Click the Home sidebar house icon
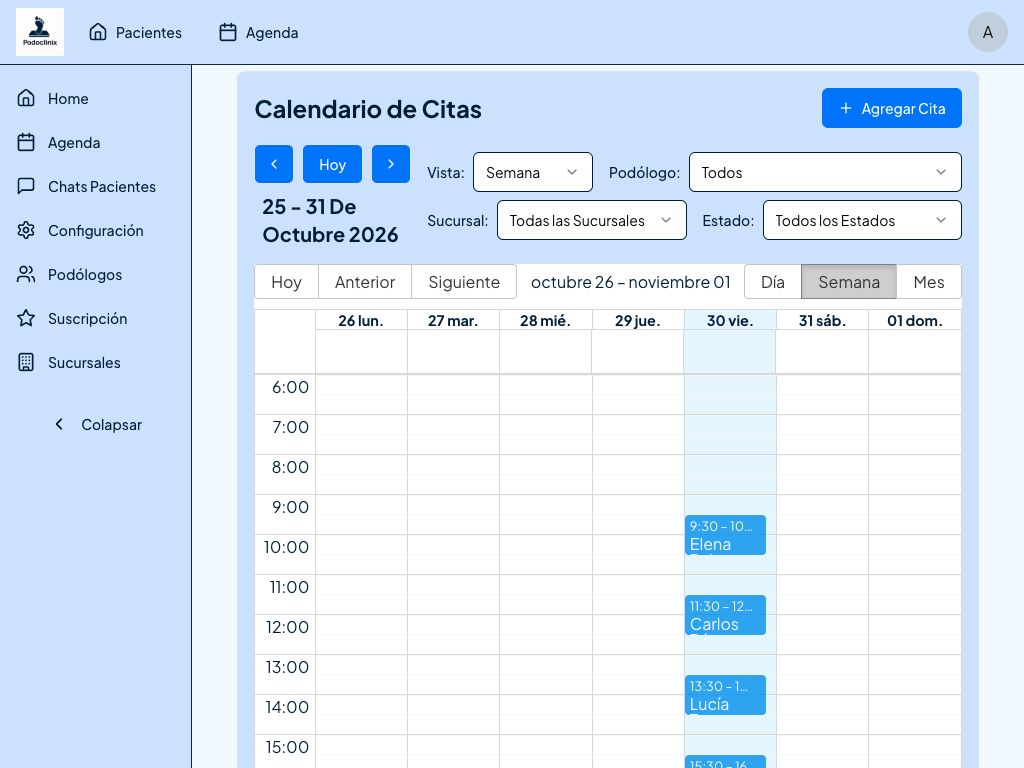Viewport: 1024px width, 768px height. coord(26,98)
